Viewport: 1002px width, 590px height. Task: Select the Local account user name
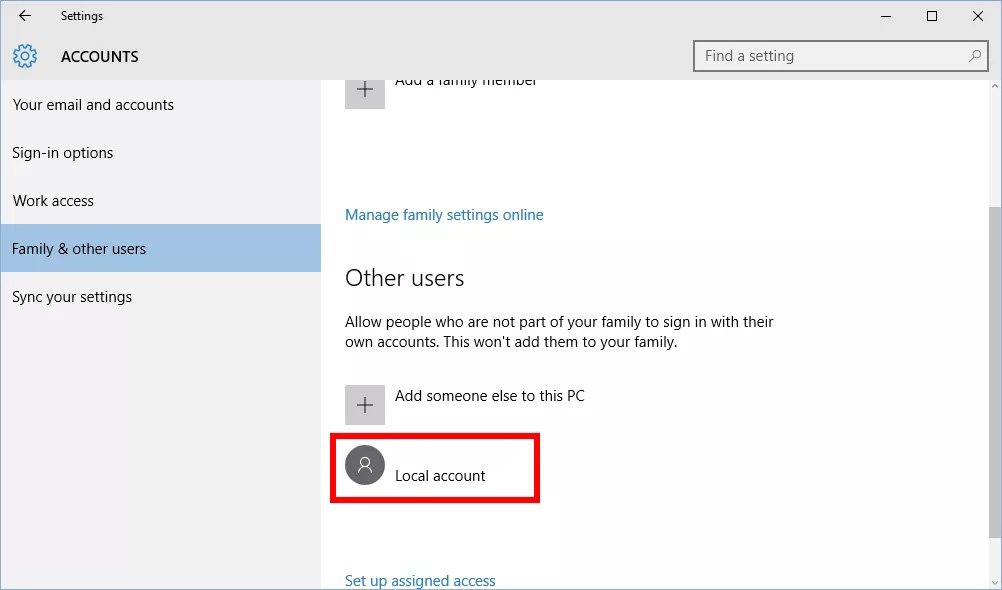440,476
